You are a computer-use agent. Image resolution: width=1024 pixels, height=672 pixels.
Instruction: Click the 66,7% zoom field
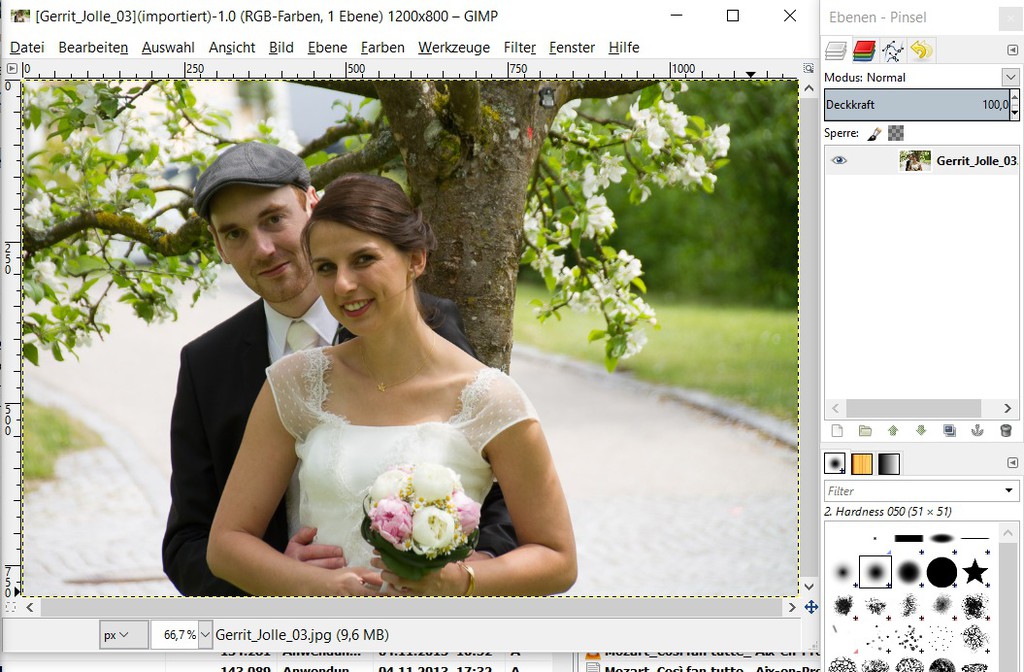tap(174, 635)
